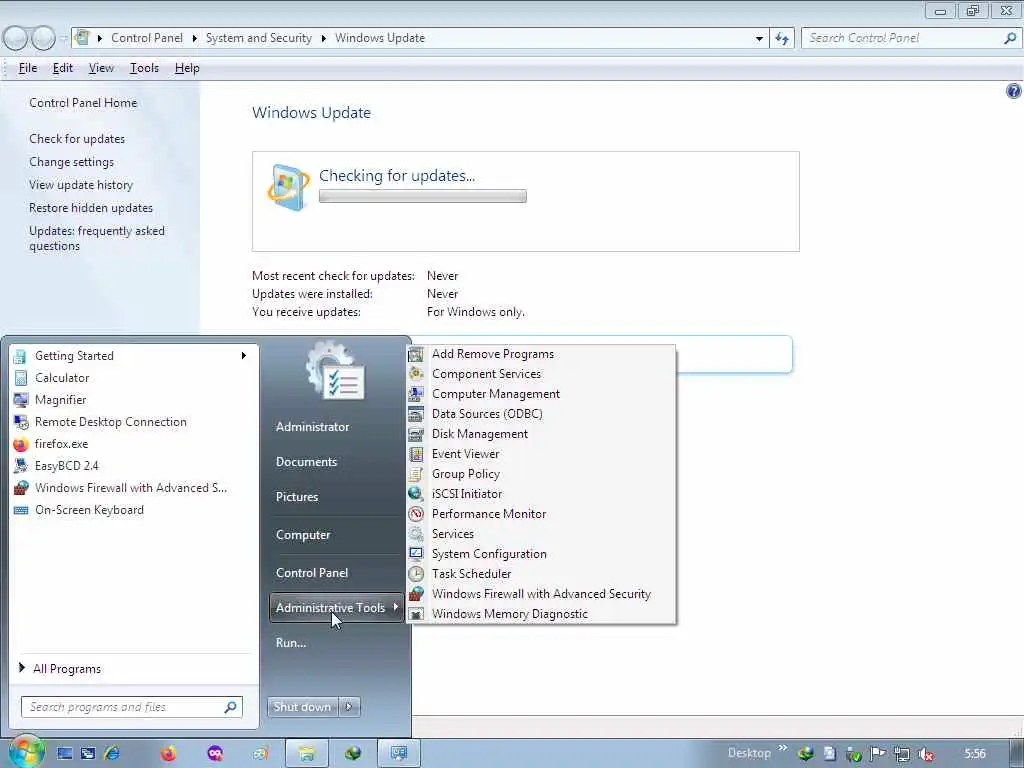Open the address bar history dropdown
Image resolution: width=1024 pixels, height=768 pixels.
pos(759,39)
